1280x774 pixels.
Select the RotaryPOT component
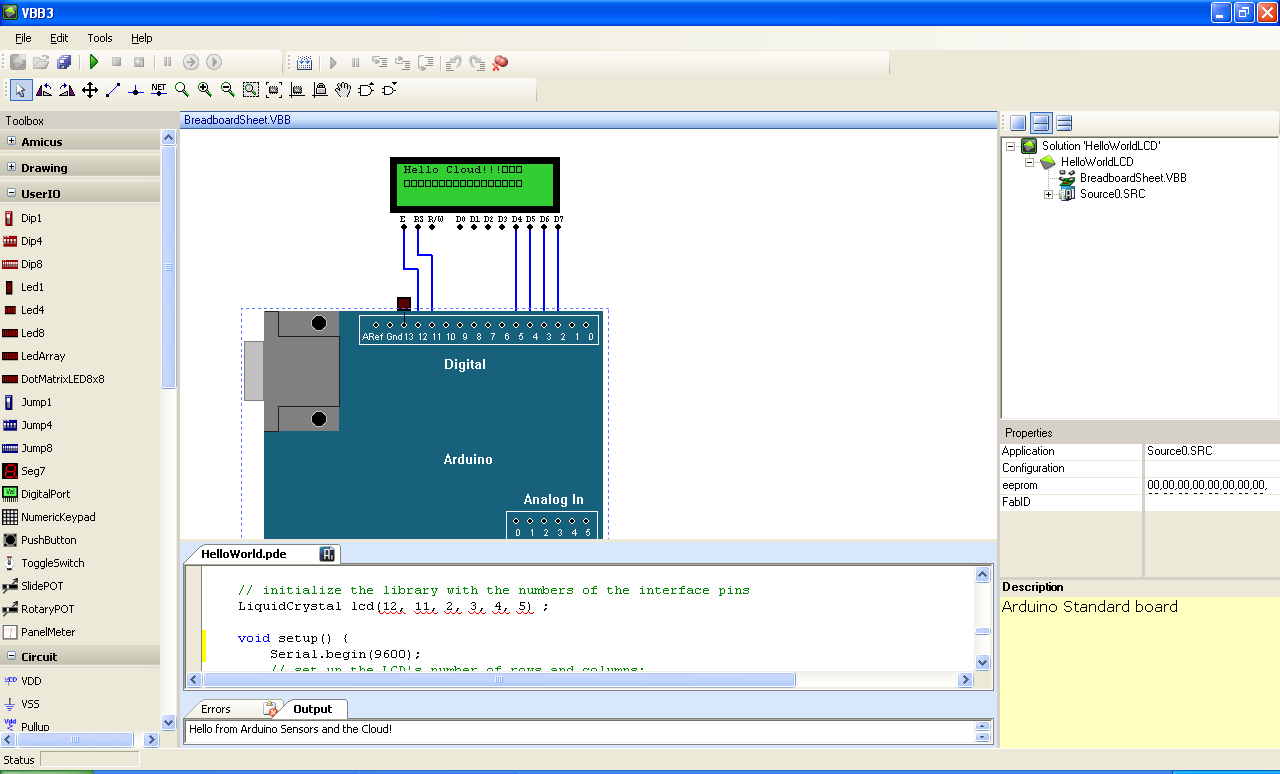coord(47,609)
